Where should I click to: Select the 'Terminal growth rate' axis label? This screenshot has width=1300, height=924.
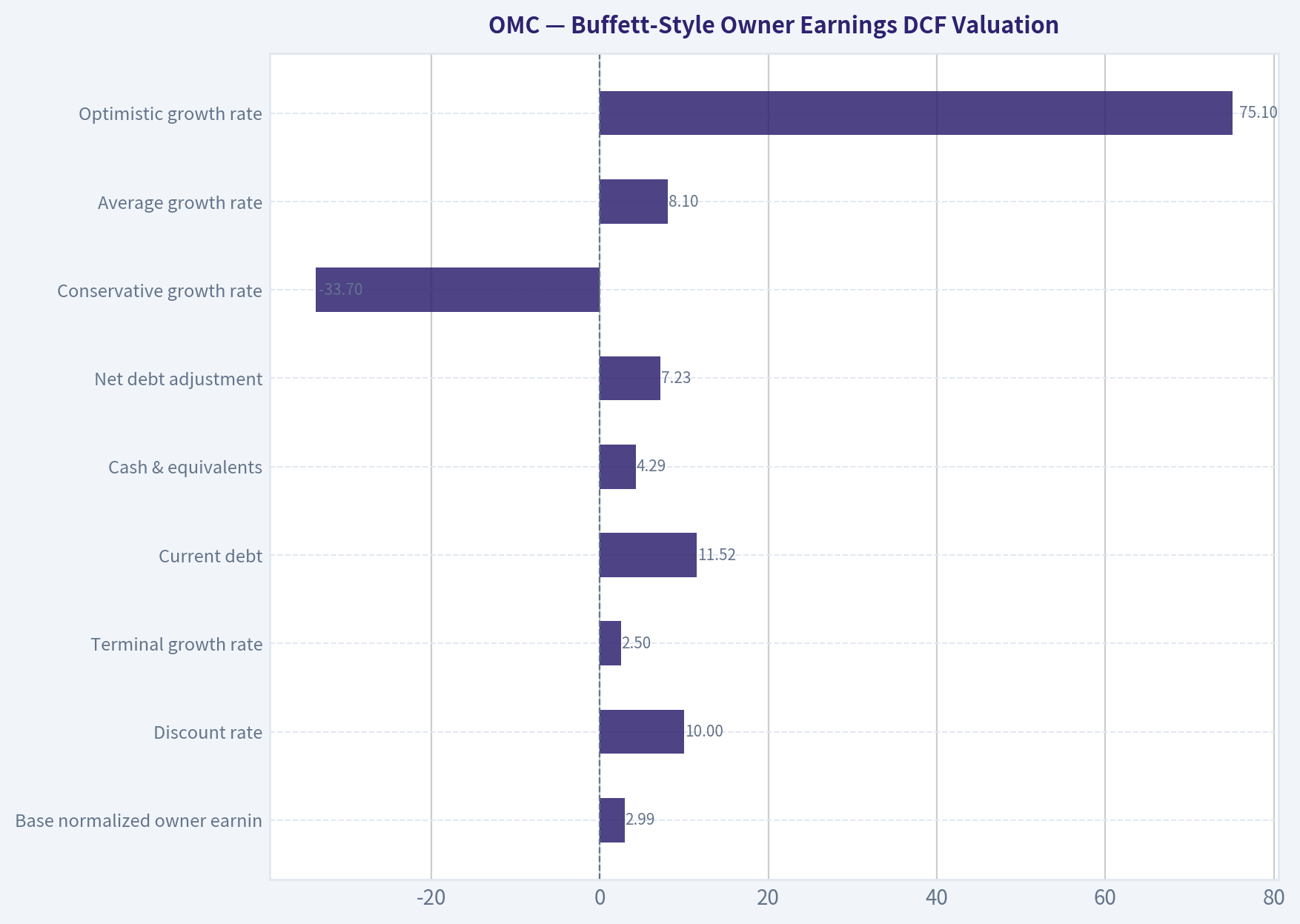click(x=176, y=644)
